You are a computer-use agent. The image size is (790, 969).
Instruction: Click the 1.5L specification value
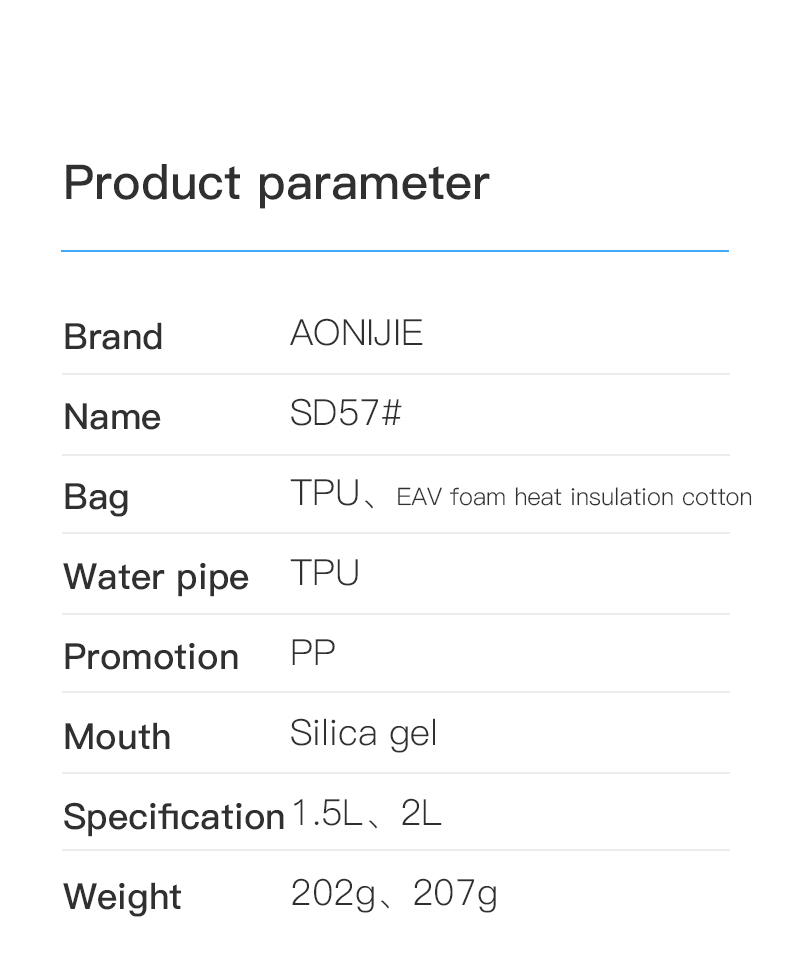pos(325,813)
